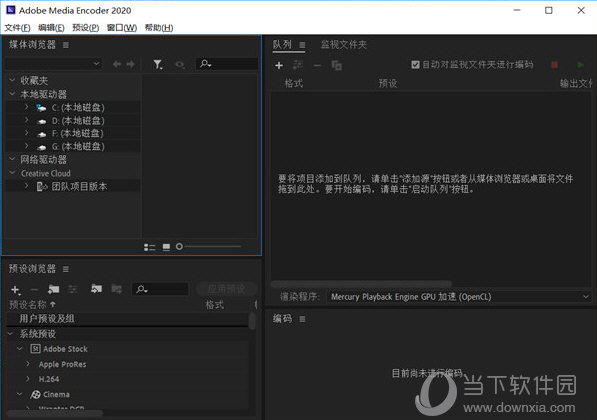Create a new preset with plus icon
The height and width of the screenshot is (420, 597).
pos(15,290)
